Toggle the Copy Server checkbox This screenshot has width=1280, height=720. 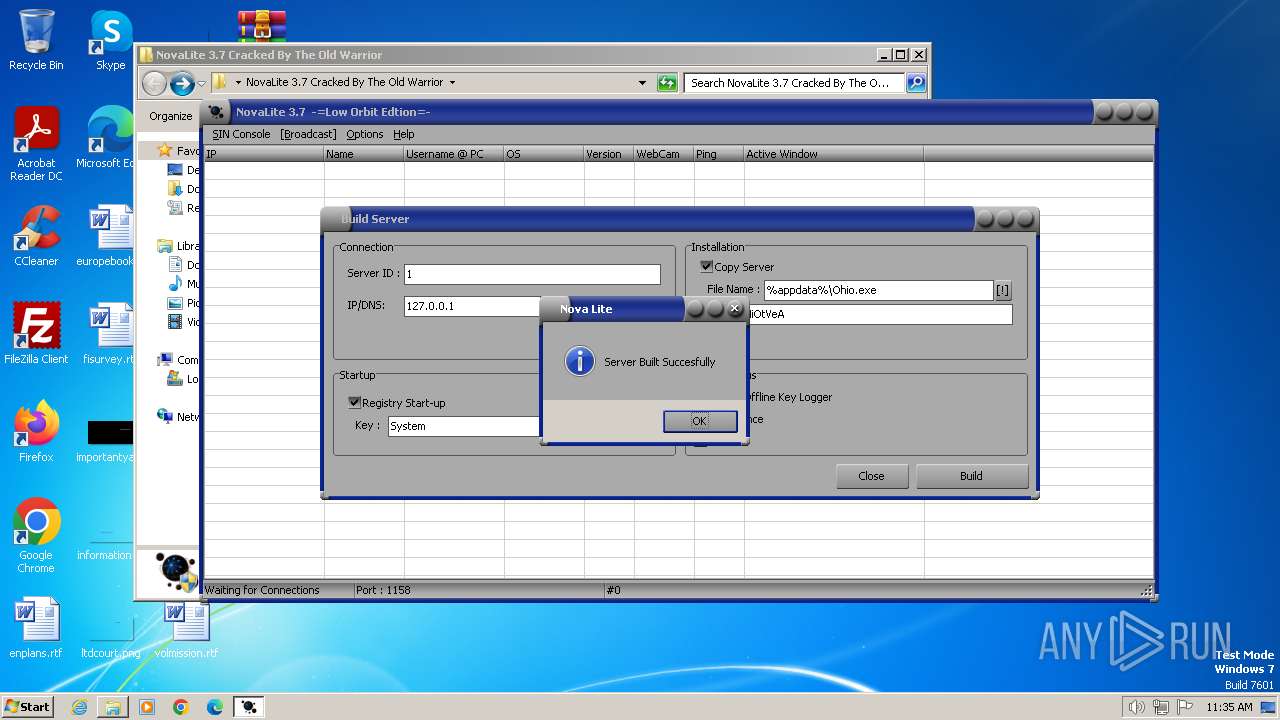[707, 267]
